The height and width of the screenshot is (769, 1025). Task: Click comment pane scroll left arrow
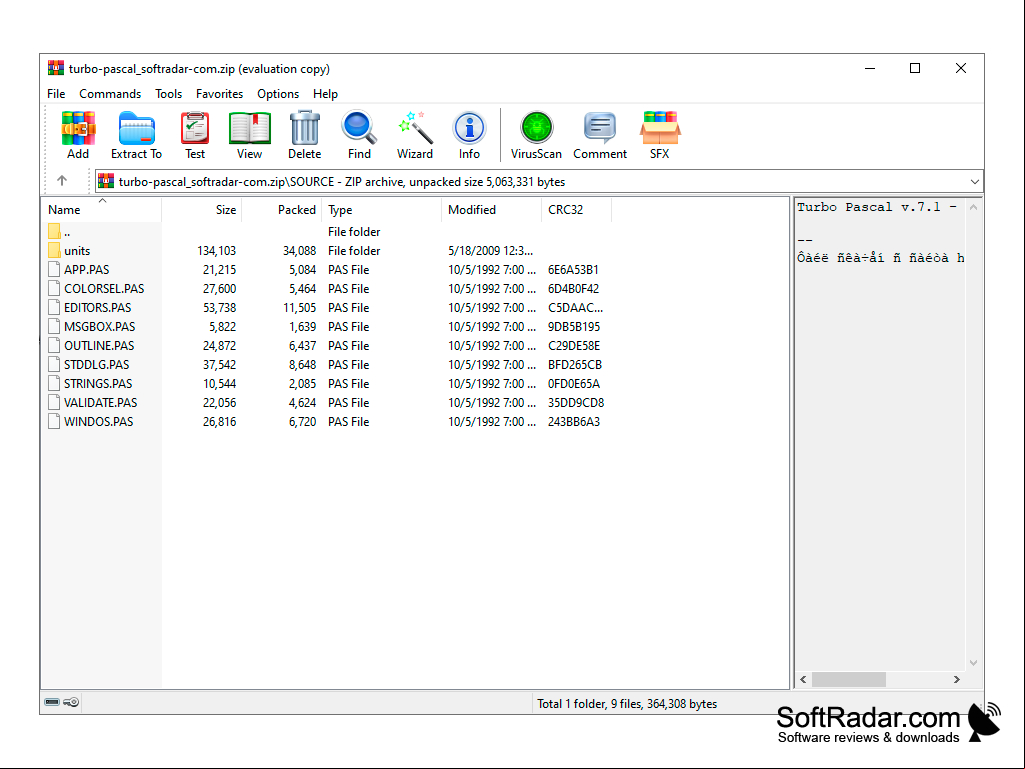[x=803, y=679]
